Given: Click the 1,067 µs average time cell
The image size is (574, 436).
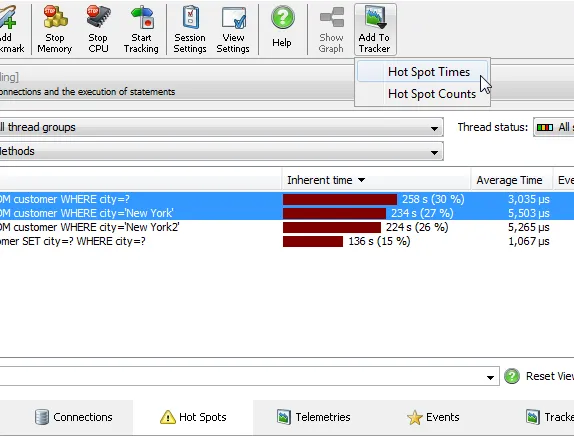Looking at the screenshot, I should (x=528, y=241).
